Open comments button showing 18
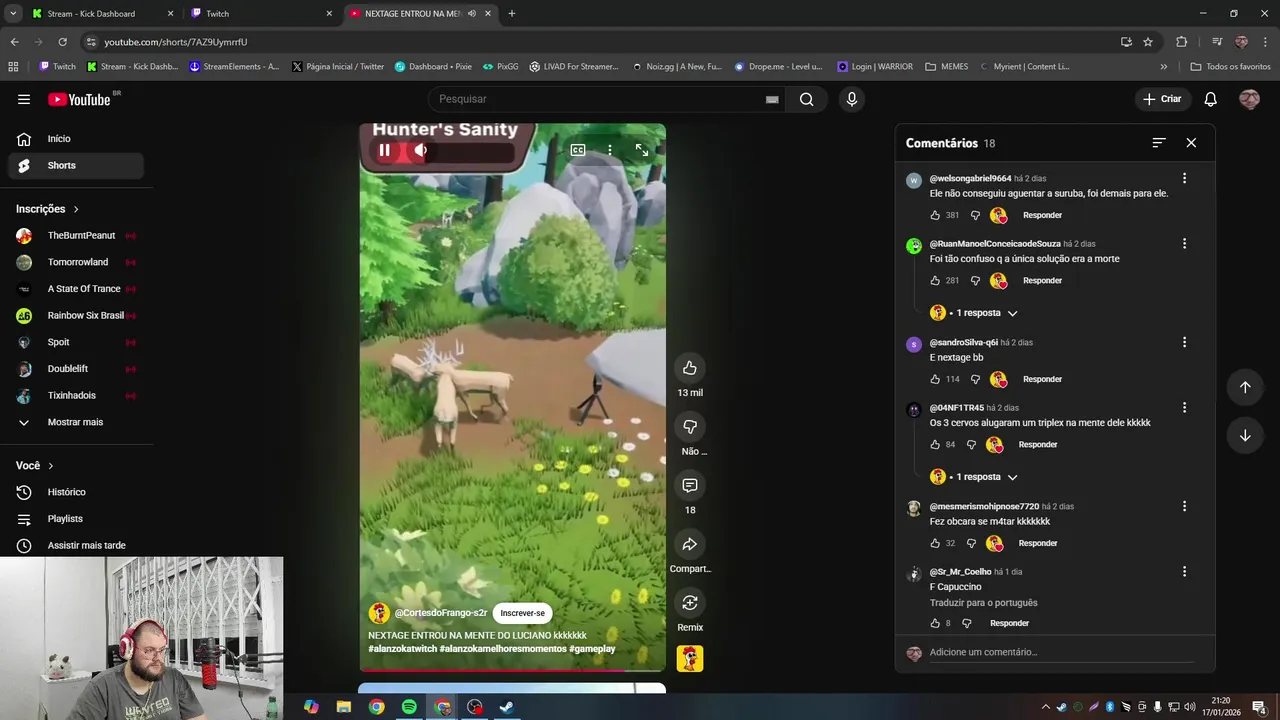Image resolution: width=1280 pixels, height=720 pixels. pyautogui.click(x=690, y=485)
